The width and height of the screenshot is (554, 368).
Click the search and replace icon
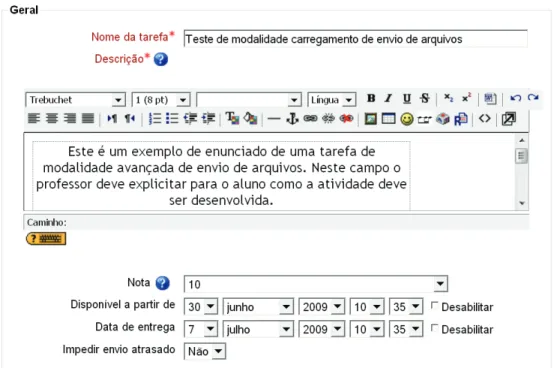pos(461,119)
